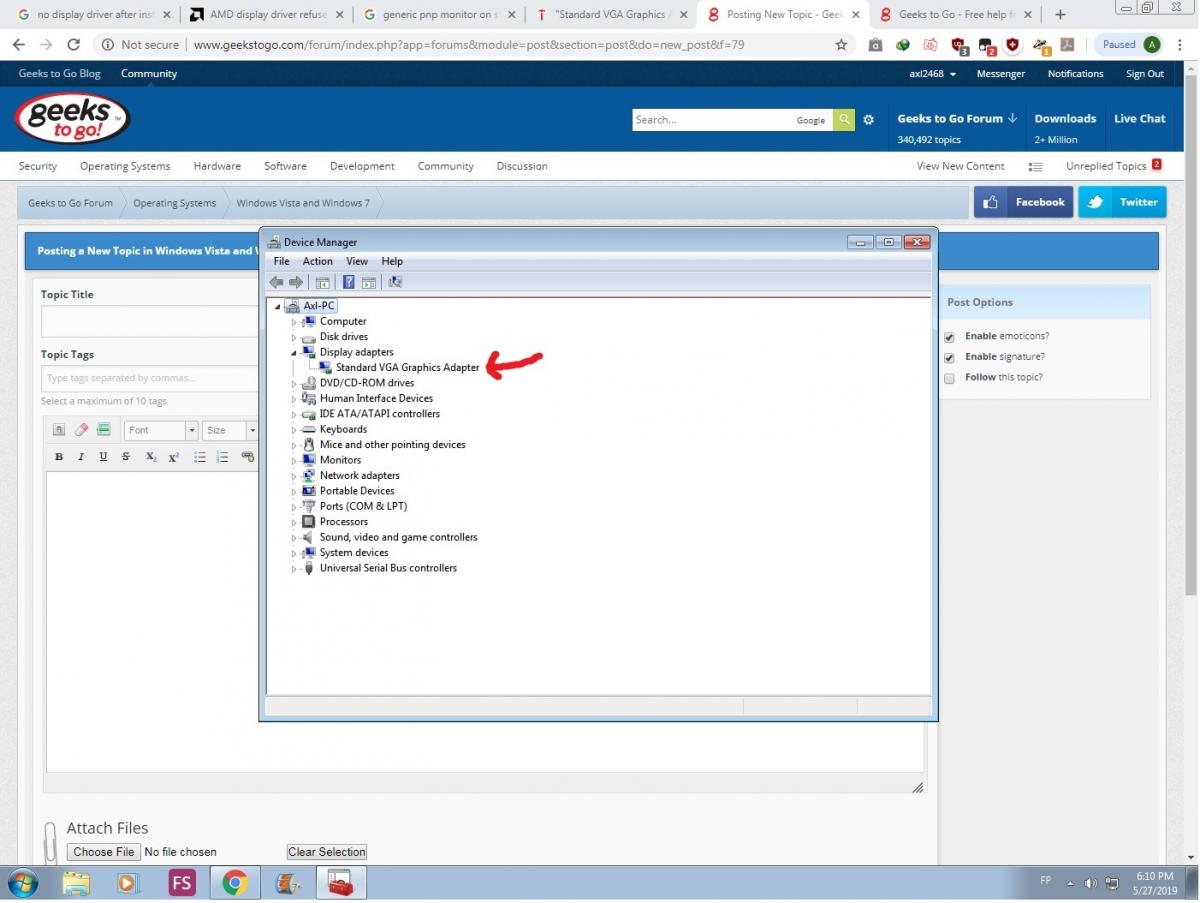Image resolution: width=1200 pixels, height=903 pixels.
Task: Bookmark this page with the star icon
Action: [x=841, y=45]
